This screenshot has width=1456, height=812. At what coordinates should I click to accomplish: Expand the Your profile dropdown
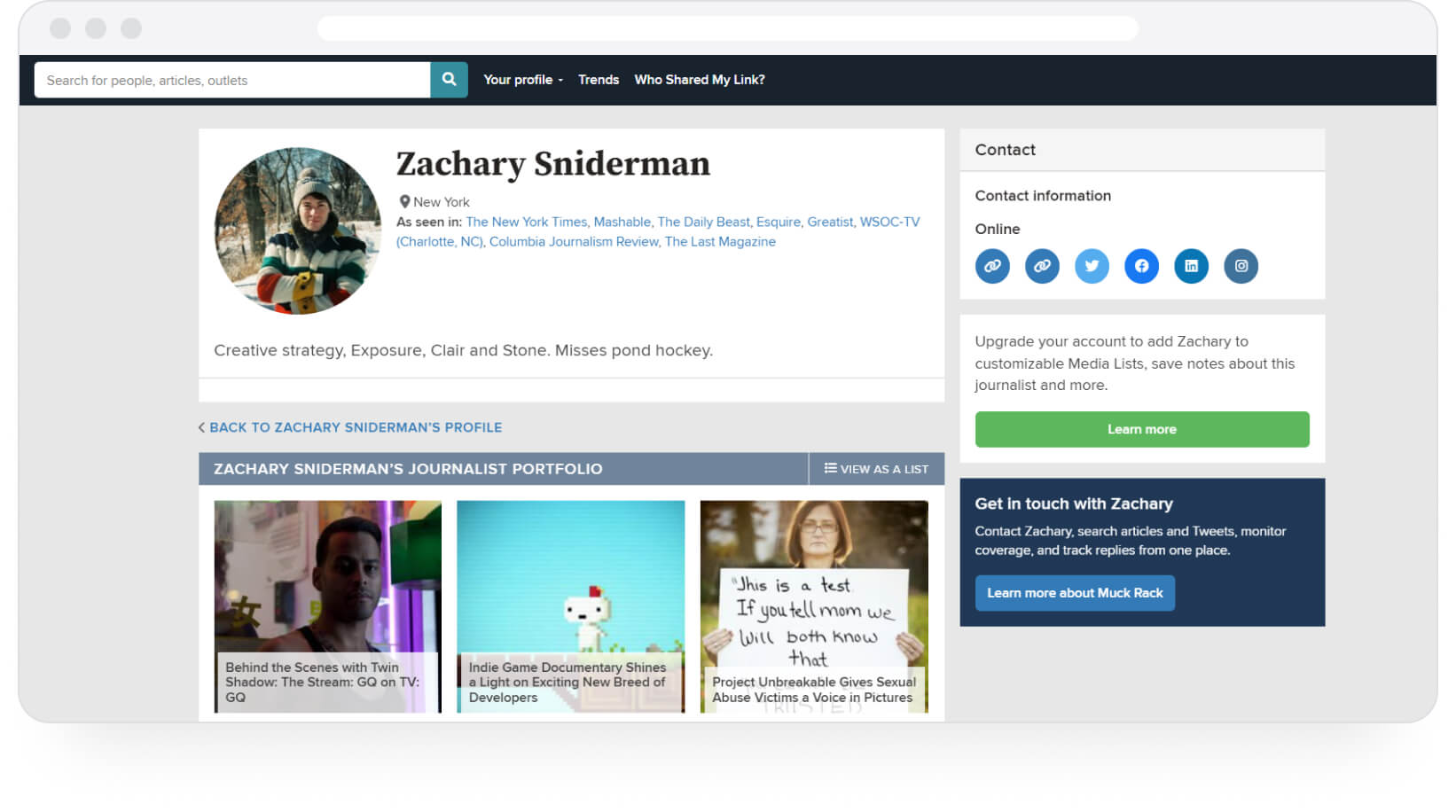click(x=523, y=80)
